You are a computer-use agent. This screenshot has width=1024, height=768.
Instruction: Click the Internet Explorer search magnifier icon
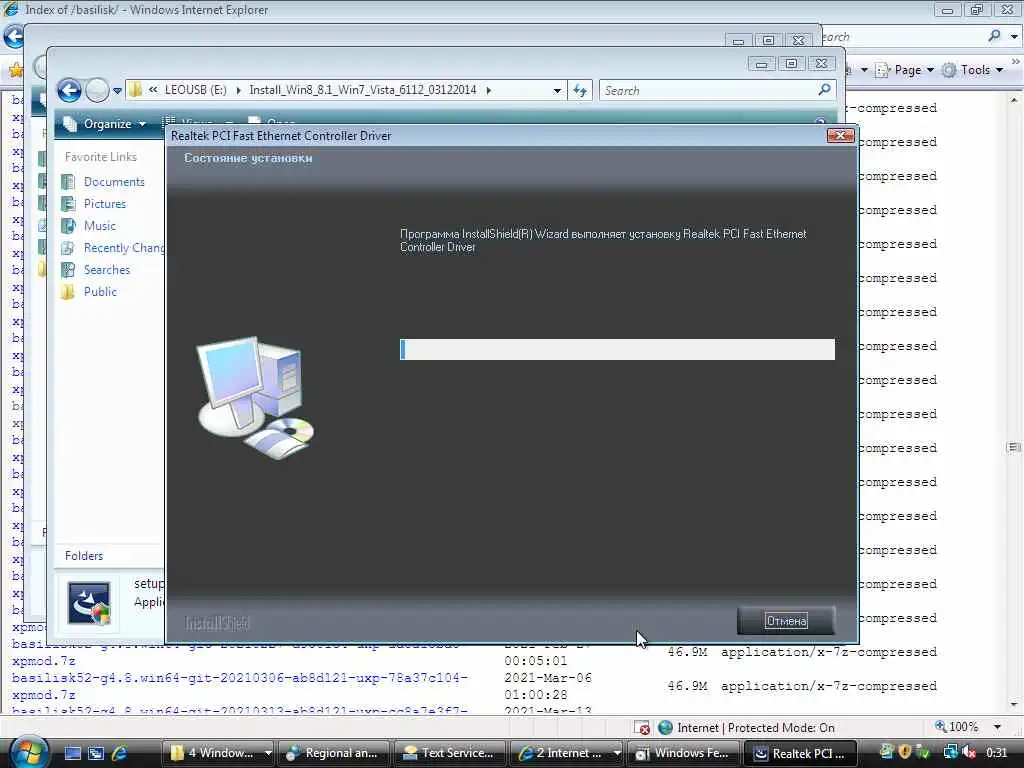pyautogui.click(x=994, y=35)
